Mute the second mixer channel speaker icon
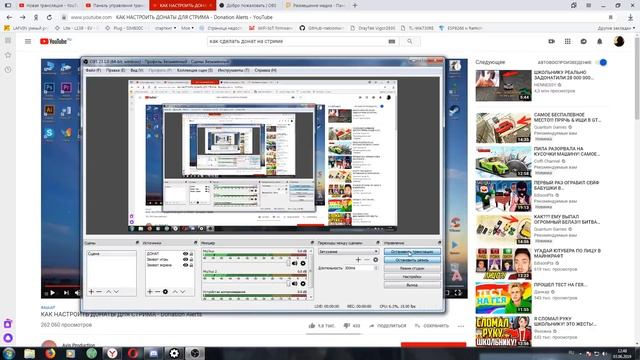 pyautogui.click(x=295, y=283)
